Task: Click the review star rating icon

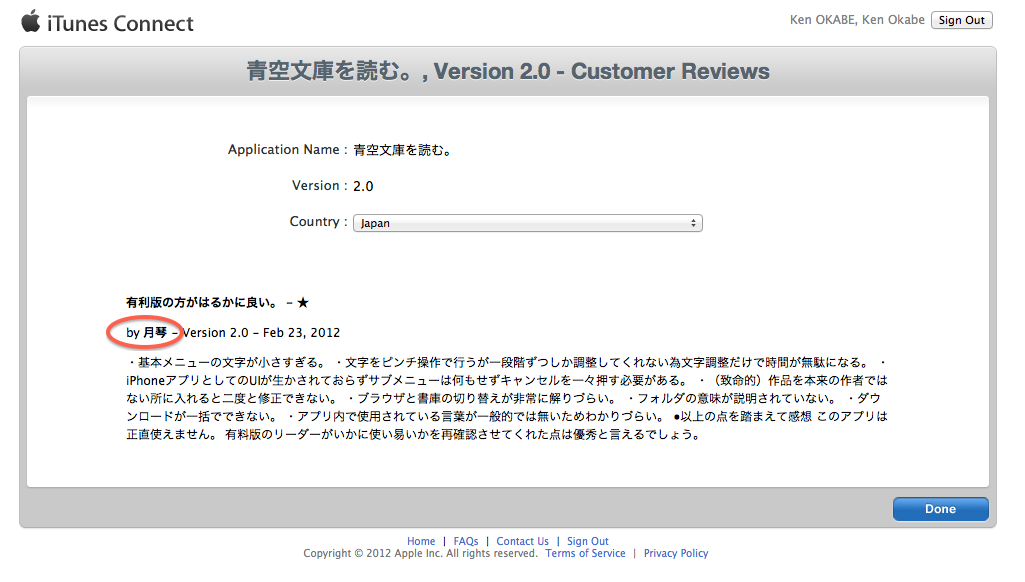Action: coord(303,303)
